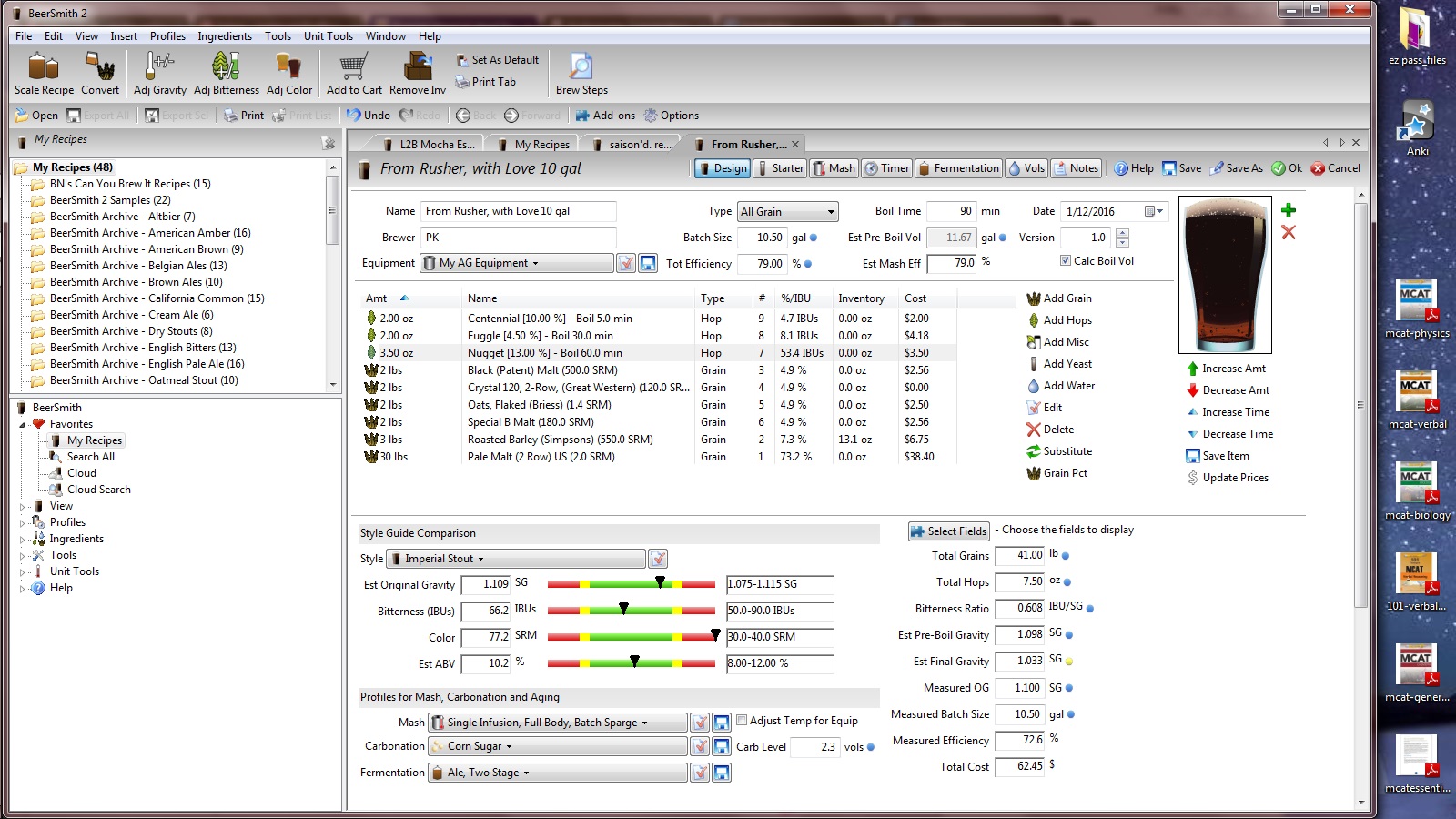Open the Ingredients menu
Screen dimensions: 1456x819
225,36
